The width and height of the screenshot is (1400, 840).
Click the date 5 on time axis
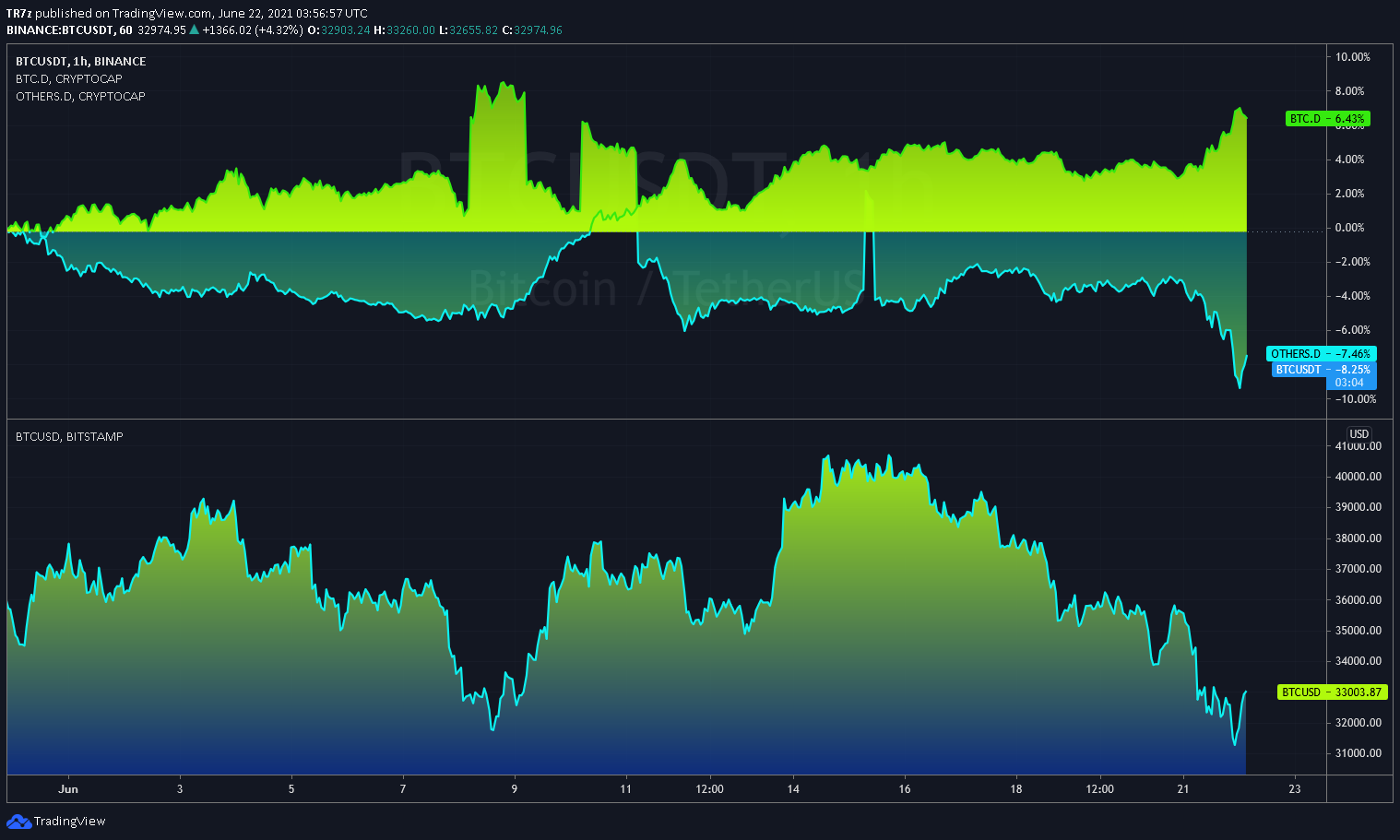pos(291,789)
